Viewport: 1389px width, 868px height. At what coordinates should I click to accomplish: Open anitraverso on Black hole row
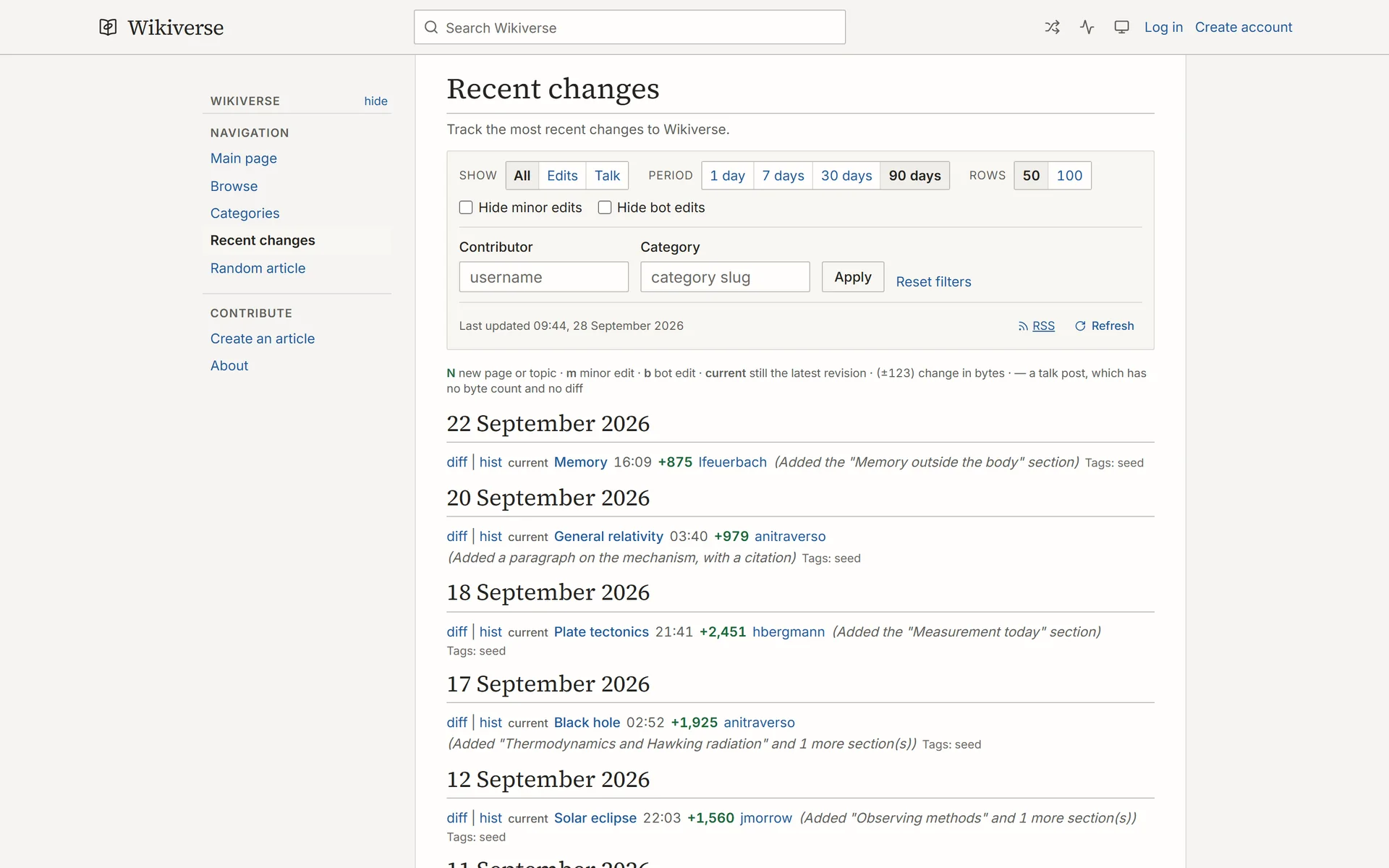click(759, 723)
